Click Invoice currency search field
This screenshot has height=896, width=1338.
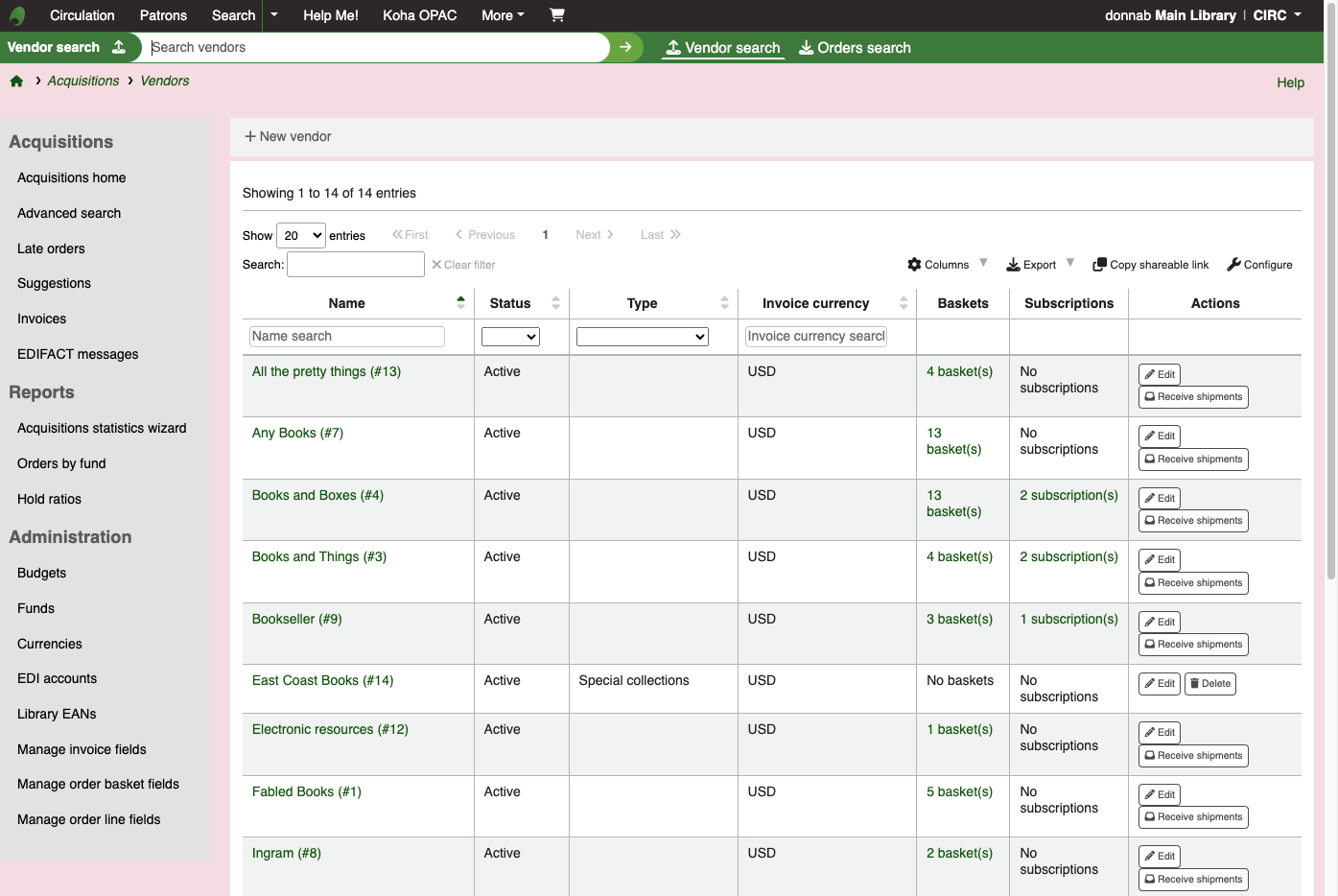tap(816, 337)
